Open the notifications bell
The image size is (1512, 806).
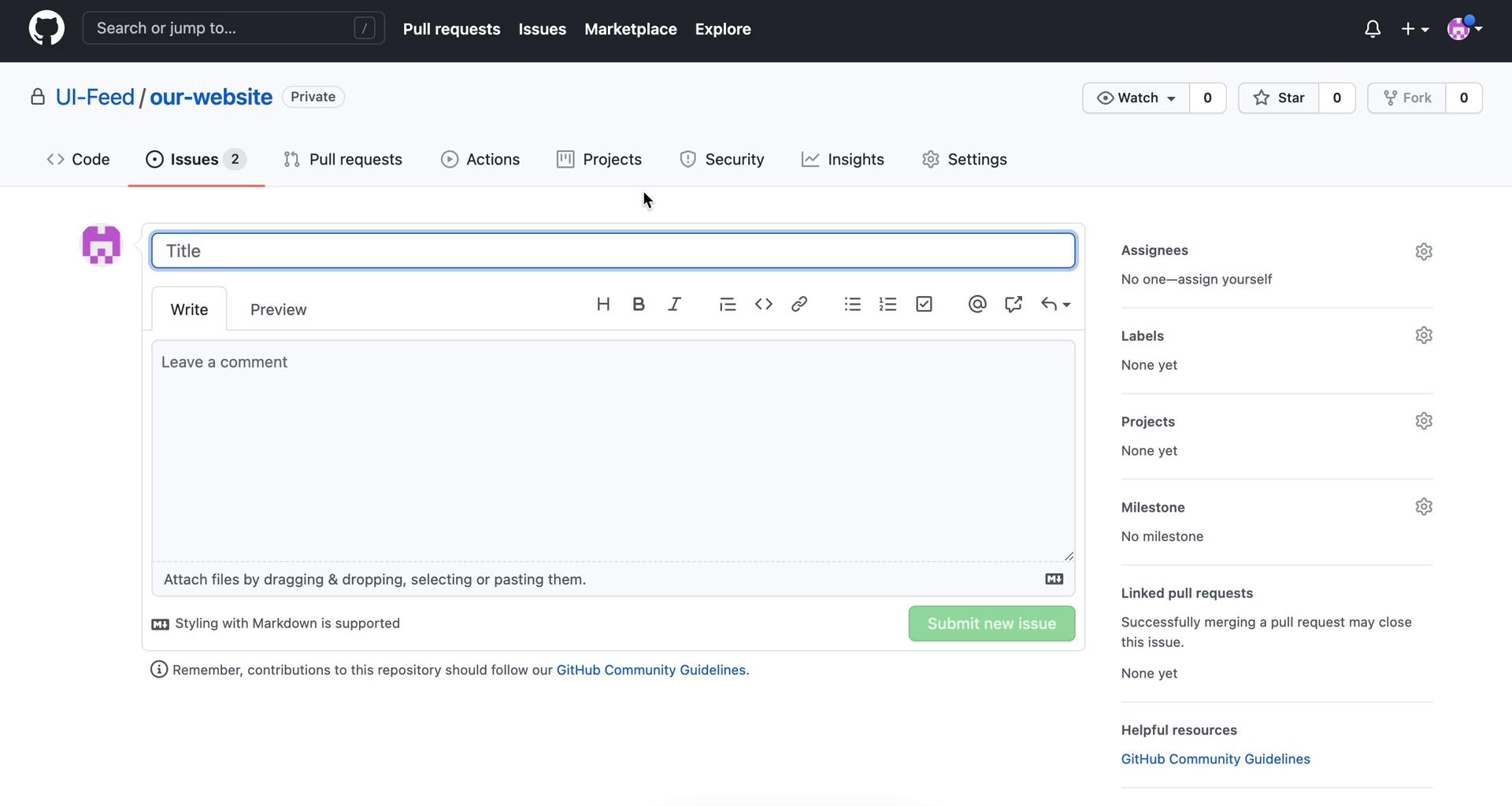tap(1372, 29)
